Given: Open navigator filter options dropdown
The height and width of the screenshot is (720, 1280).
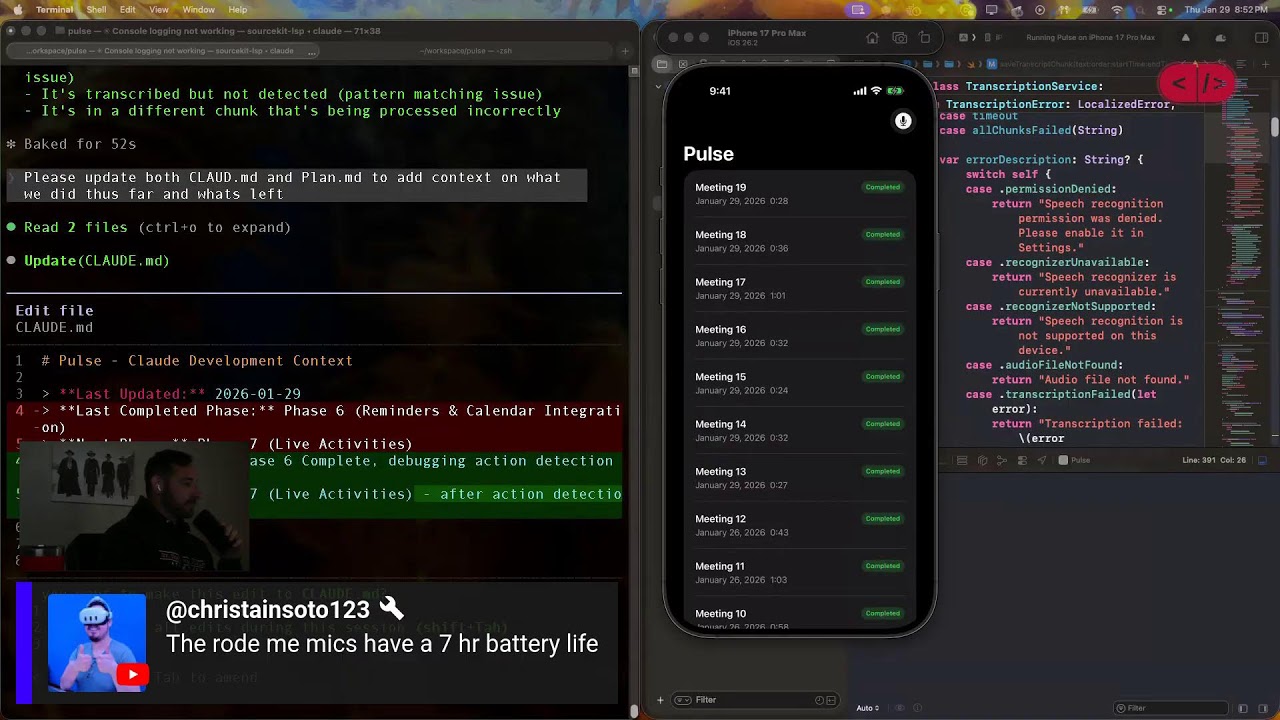Looking at the screenshot, I should coord(683,700).
